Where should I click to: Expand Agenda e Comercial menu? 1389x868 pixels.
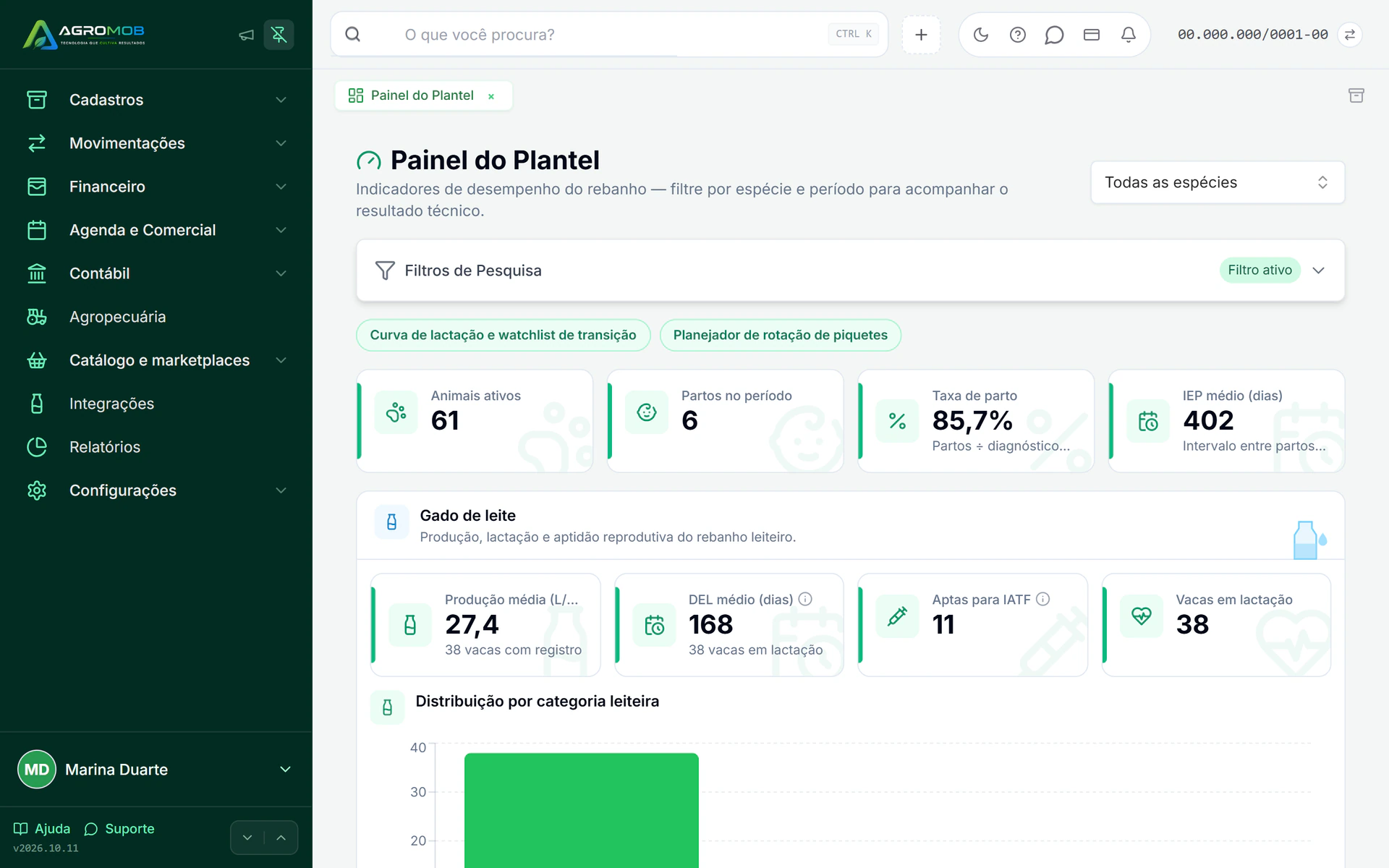pyautogui.click(x=156, y=230)
